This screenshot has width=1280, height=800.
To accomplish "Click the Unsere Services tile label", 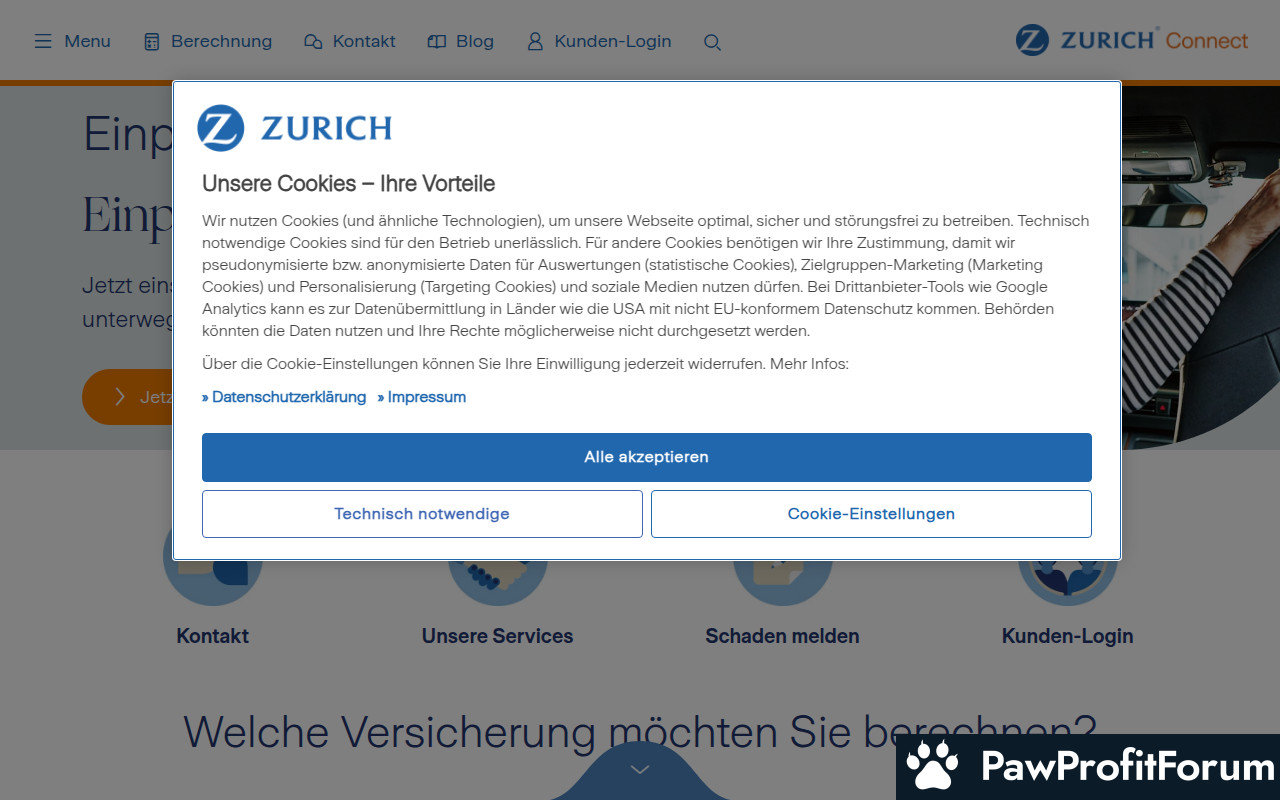I will [x=497, y=636].
